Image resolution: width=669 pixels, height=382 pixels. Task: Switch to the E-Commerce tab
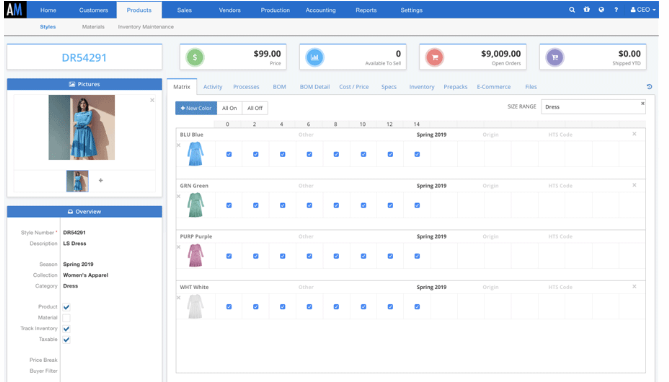pyautogui.click(x=494, y=87)
